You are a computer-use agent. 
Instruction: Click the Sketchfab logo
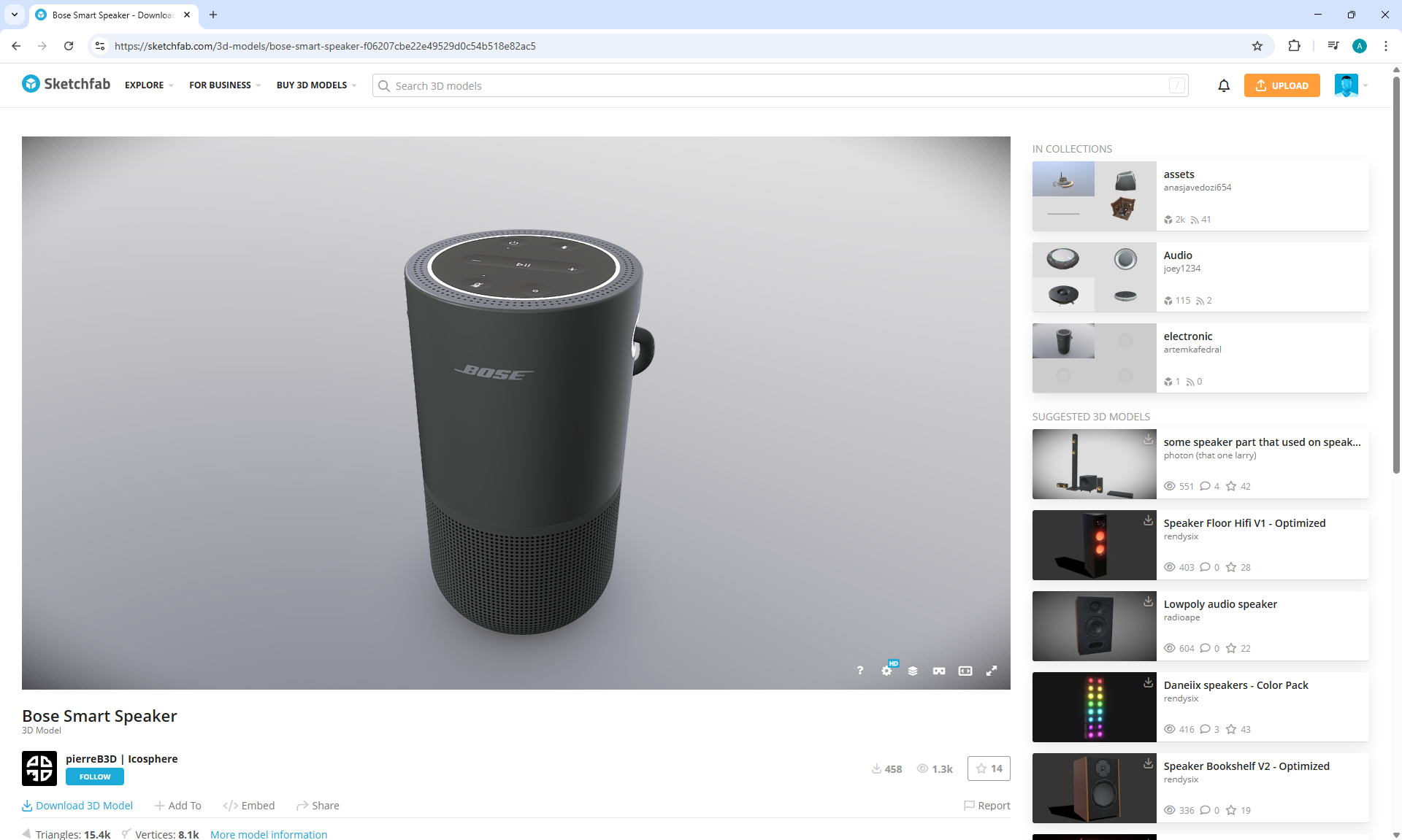[x=66, y=84]
